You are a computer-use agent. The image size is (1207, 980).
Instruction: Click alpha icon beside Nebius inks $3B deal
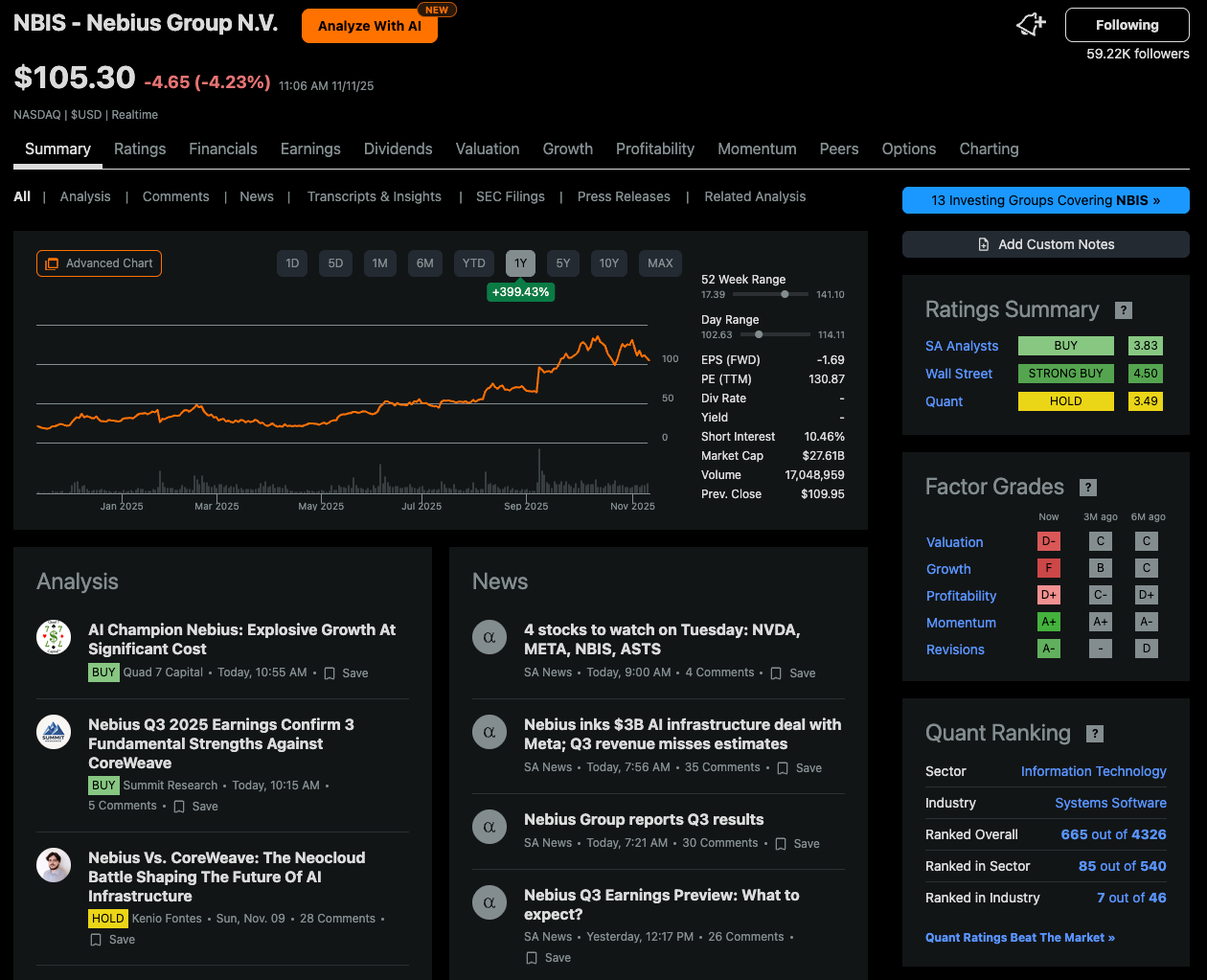490,732
